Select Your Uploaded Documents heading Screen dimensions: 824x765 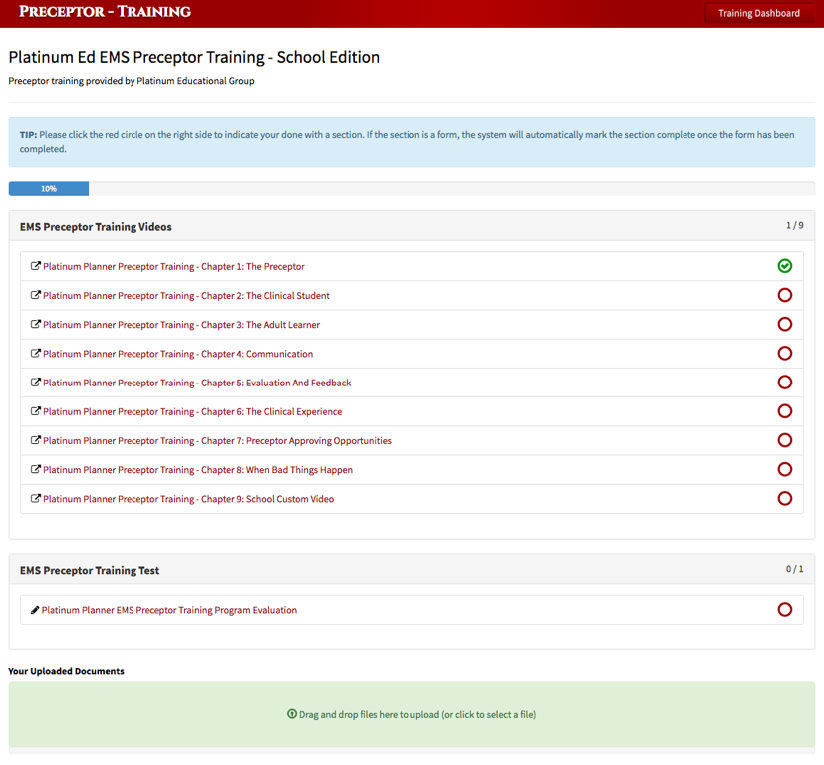coord(66,671)
